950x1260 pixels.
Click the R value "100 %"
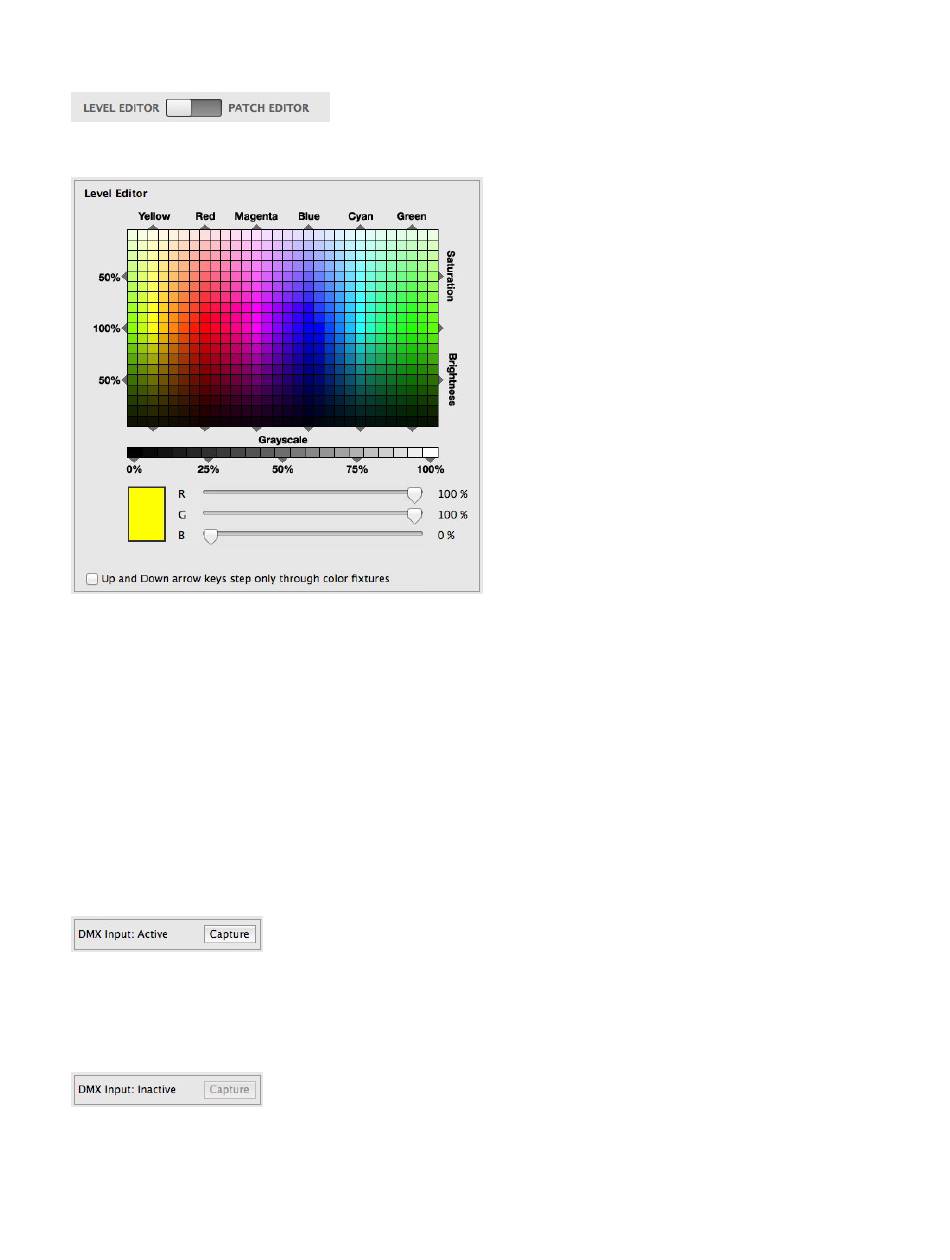click(453, 494)
